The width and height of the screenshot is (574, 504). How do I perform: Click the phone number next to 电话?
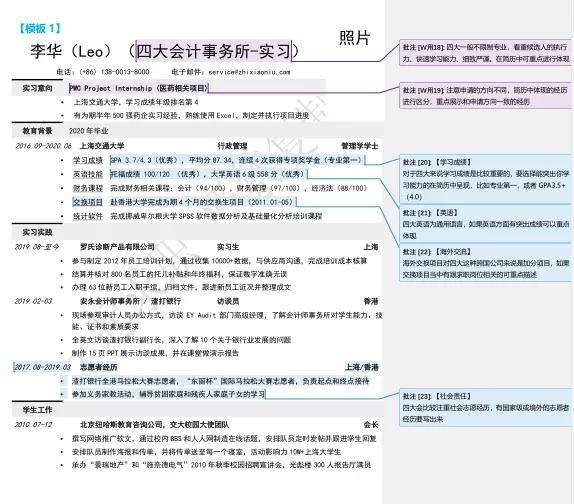coord(114,72)
